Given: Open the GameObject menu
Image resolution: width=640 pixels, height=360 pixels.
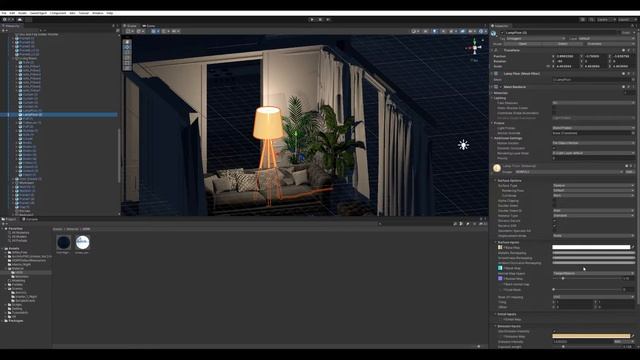Looking at the screenshot, I should 38,13.
